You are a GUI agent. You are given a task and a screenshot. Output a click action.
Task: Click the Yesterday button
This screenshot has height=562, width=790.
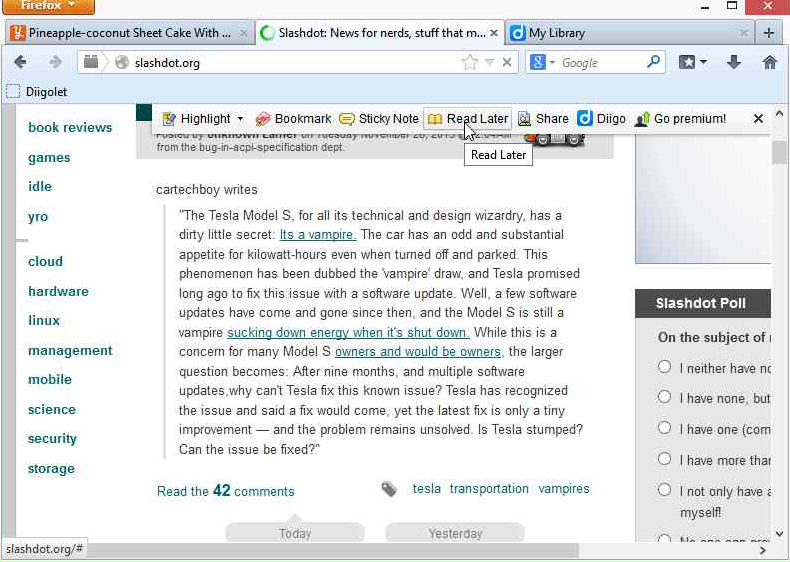[x=455, y=533]
